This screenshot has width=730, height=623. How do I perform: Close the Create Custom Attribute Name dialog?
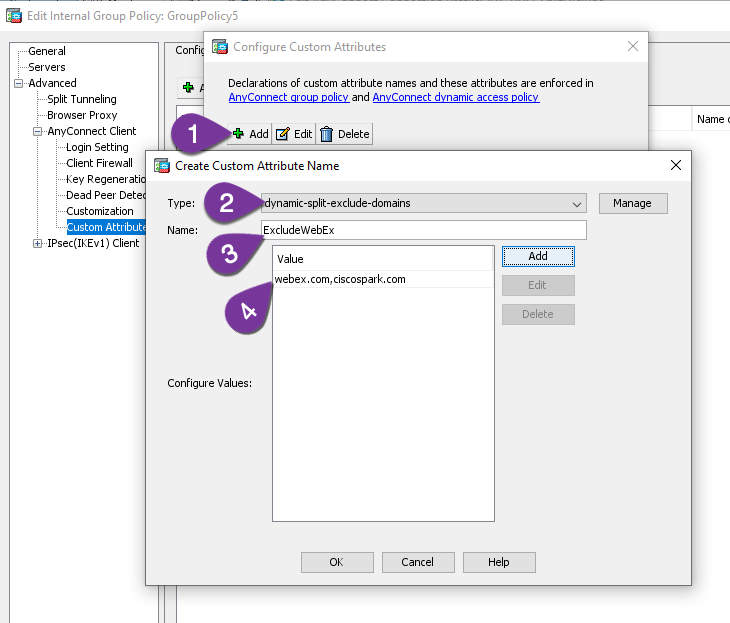point(676,165)
